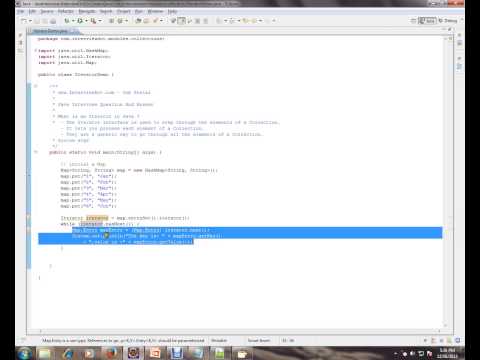Expand the Search toolbar dropdown arrow
This screenshot has height=360, width=480.
pyautogui.click(x=162, y=21)
